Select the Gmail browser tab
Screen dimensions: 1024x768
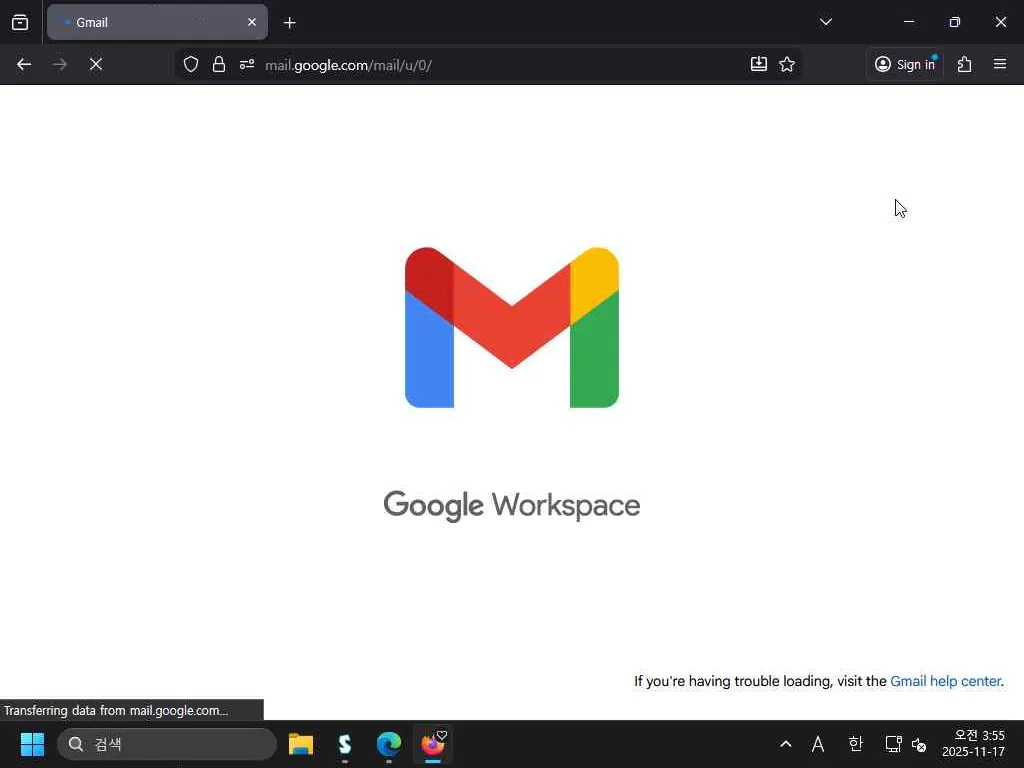pos(157,22)
